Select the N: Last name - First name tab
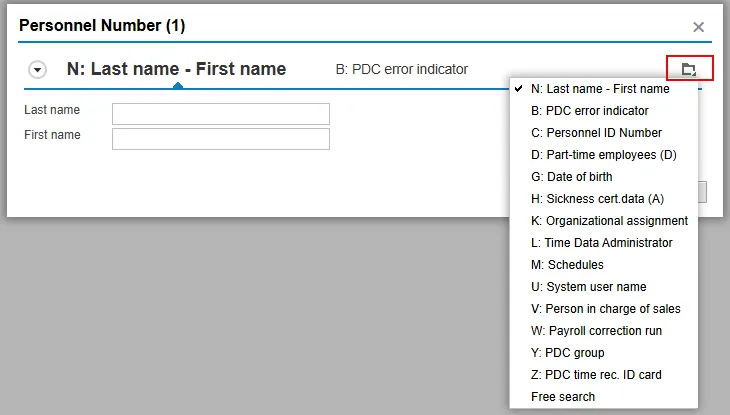Image resolution: width=730 pixels, height=415 pixels. (176, 69)
